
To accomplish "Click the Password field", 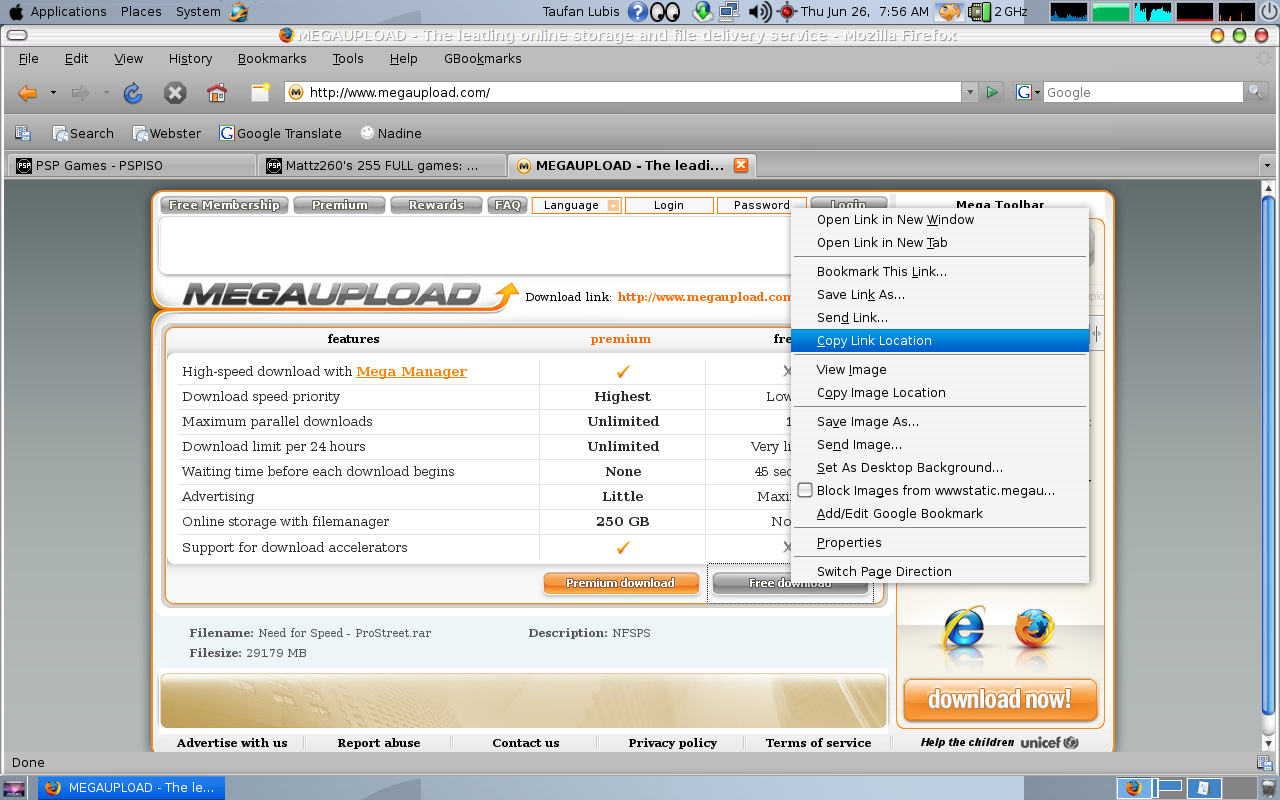I will click(x=762, y=205).
